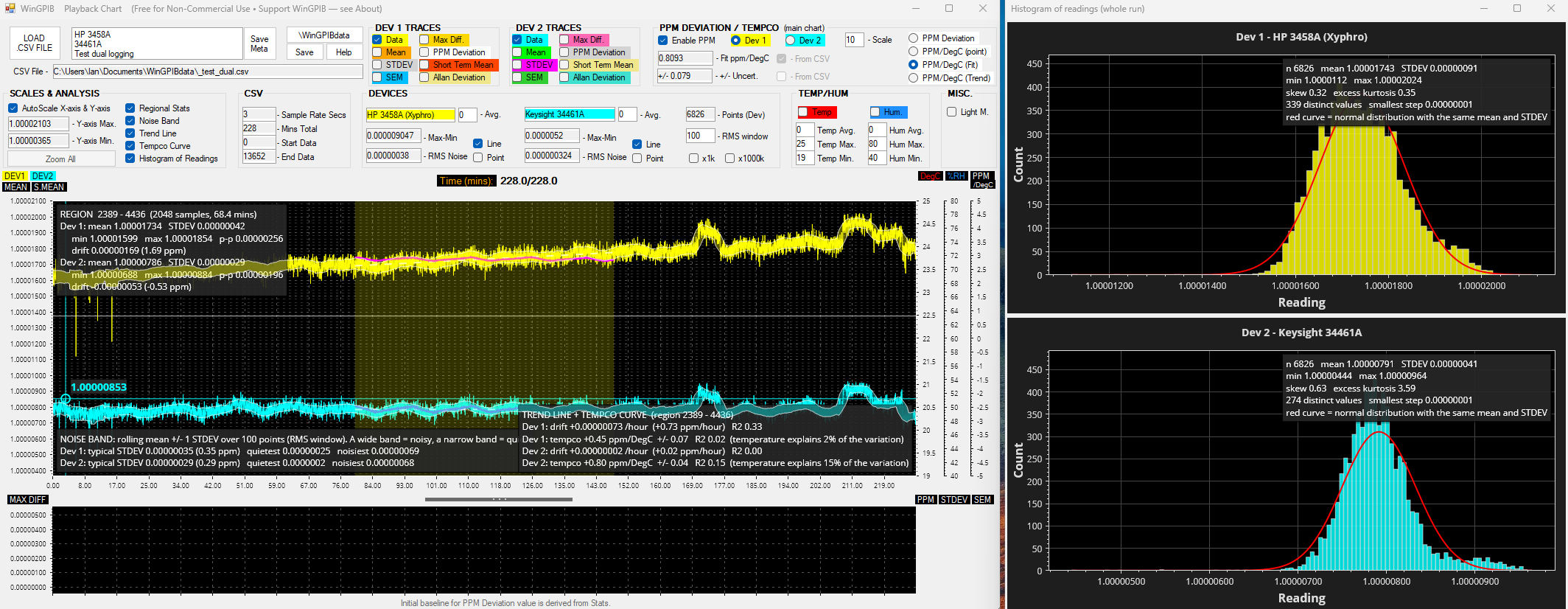Click the Y-axis Max. input field

(38, 124)
